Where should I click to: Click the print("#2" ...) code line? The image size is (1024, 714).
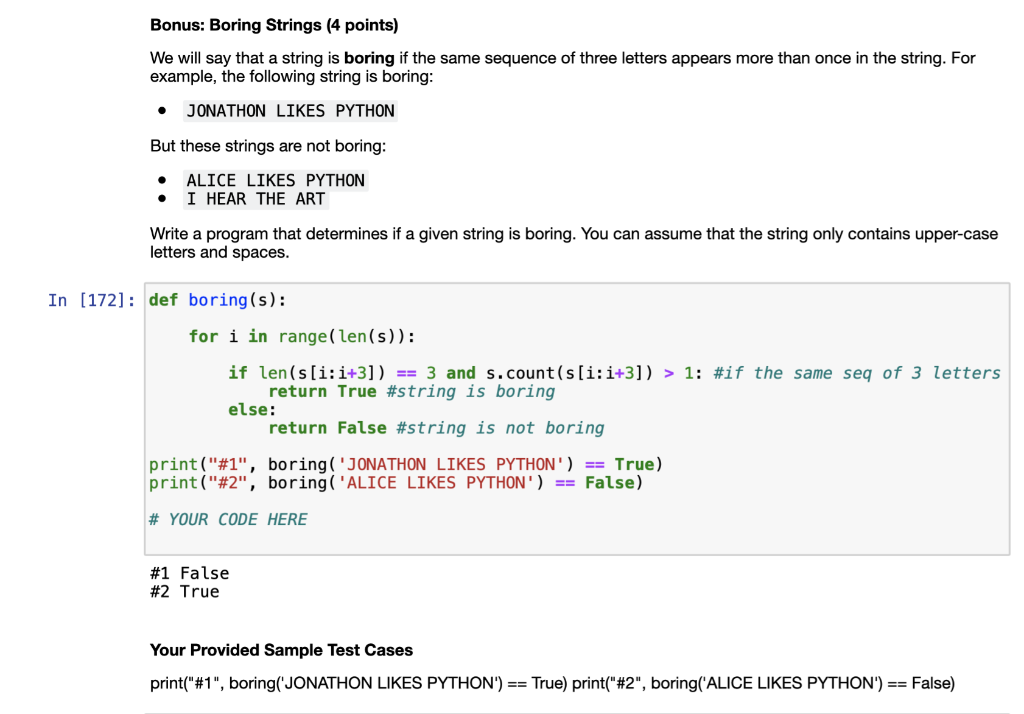[396, 483]
